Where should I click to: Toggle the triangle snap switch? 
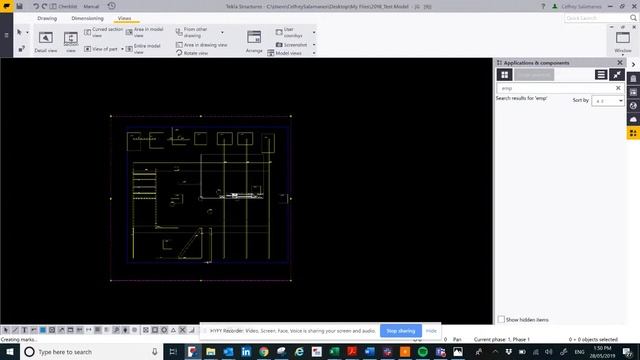point(173,330)
